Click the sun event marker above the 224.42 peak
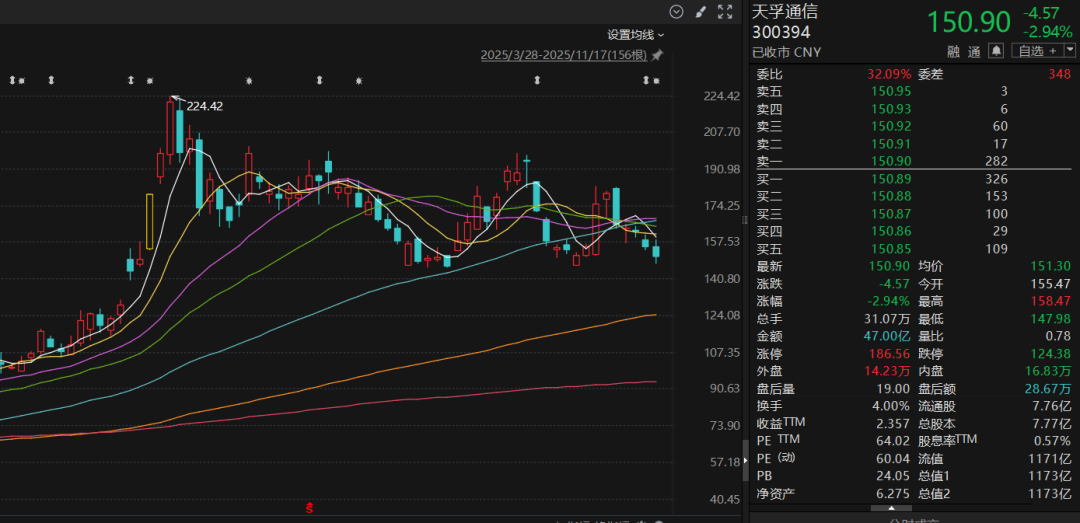 (149, 81)
